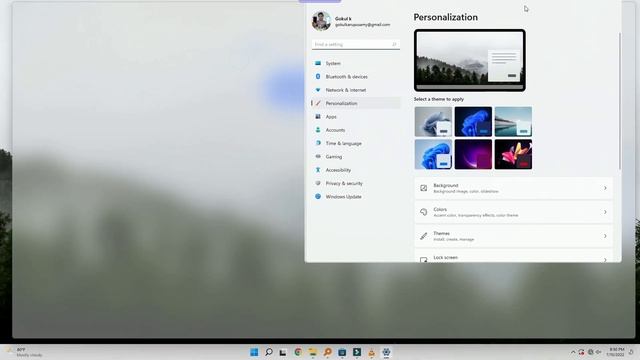Go to Accounts settings
Screen dimensions: 640x360
tap(356, 130)
